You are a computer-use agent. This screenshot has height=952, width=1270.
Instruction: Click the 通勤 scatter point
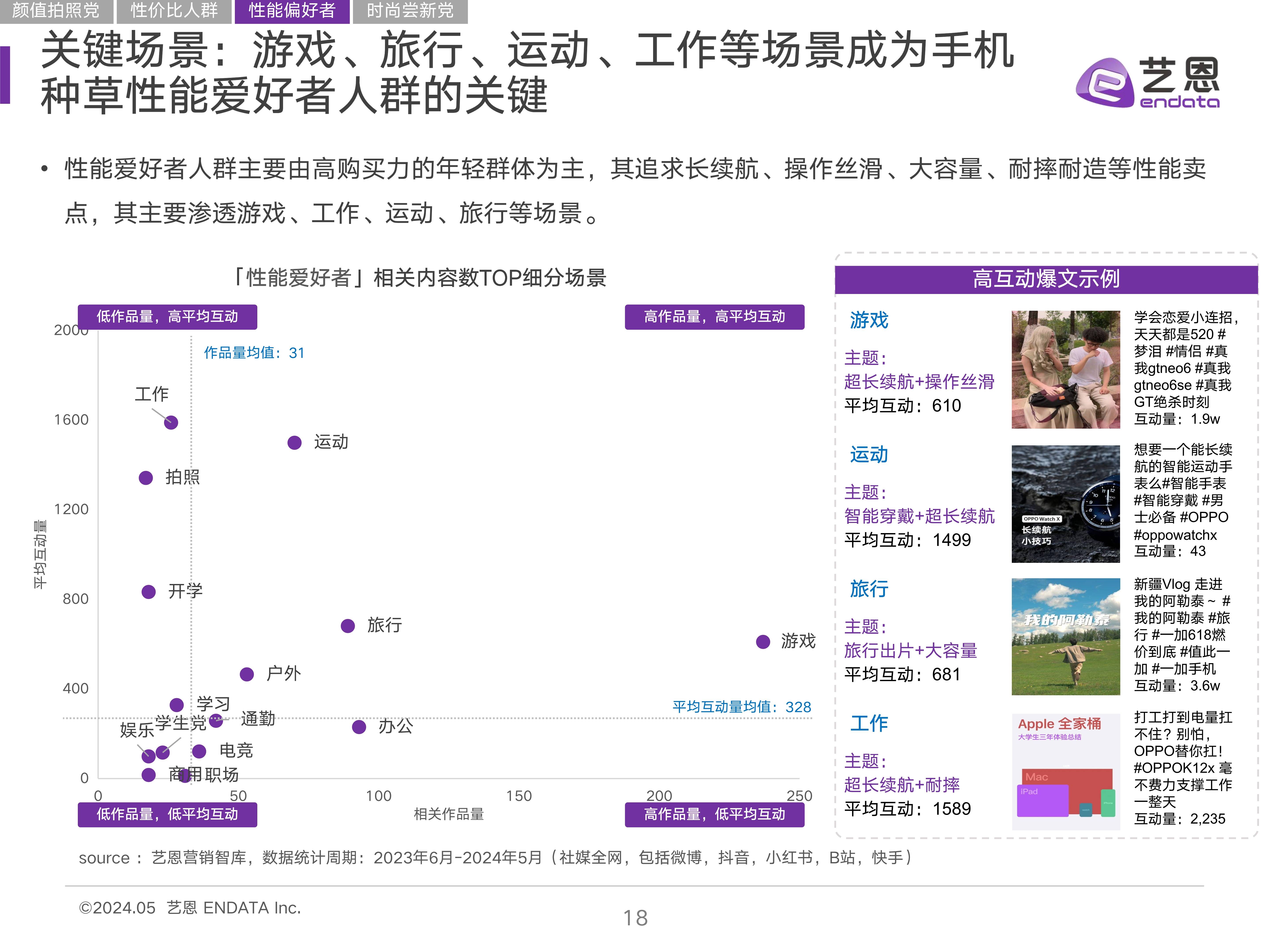pyautogui.click(x=216, y=721)
